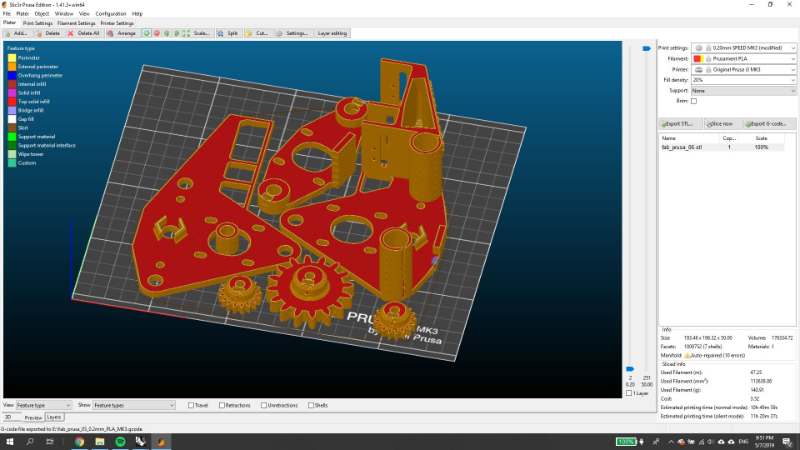Open the Fill density dropdown

point(743,80)
